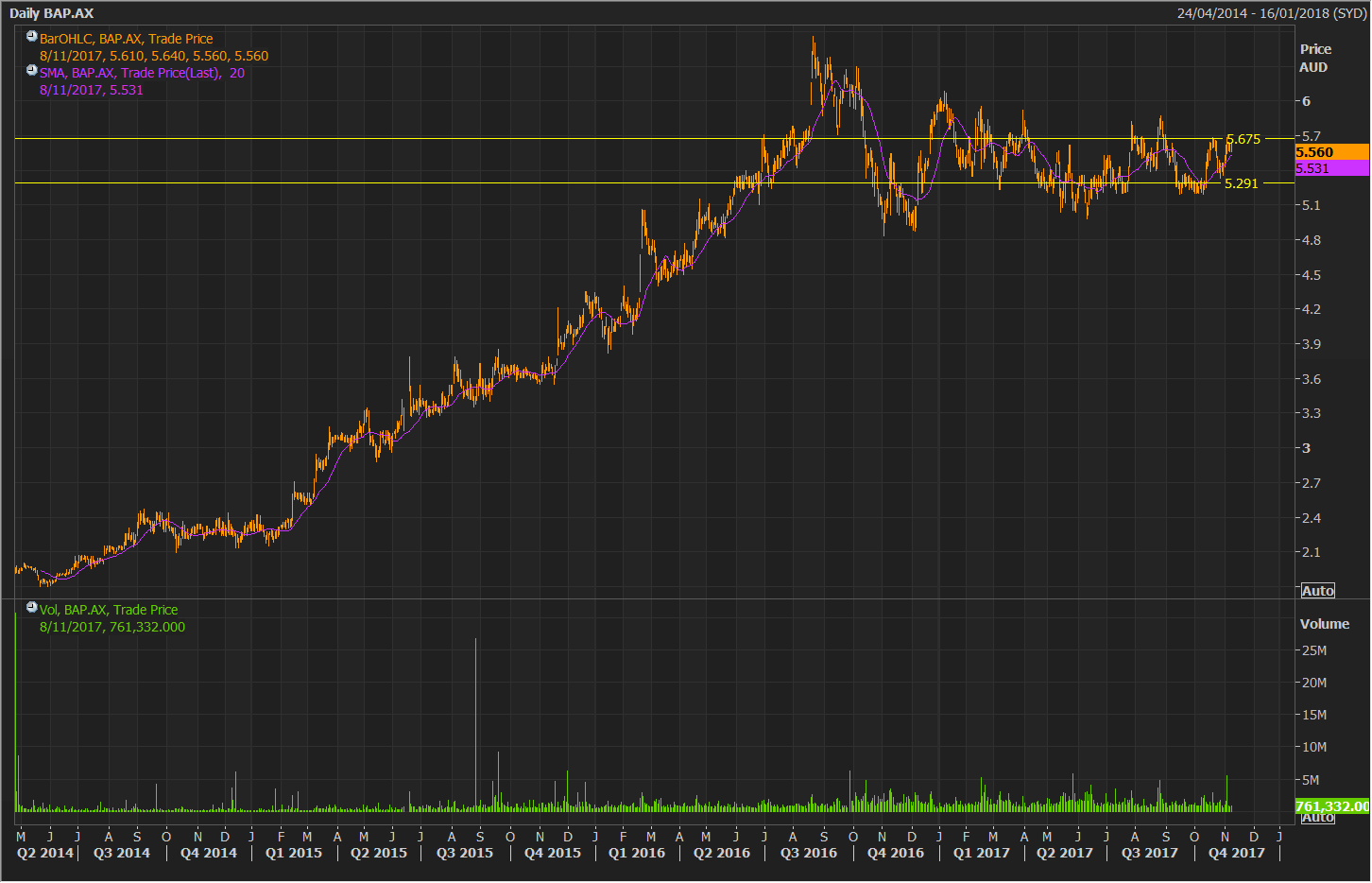Viewport: 1372px width, 883px height.
Task: Click the Q2 2014 quarter label
Action: point(44,853)
